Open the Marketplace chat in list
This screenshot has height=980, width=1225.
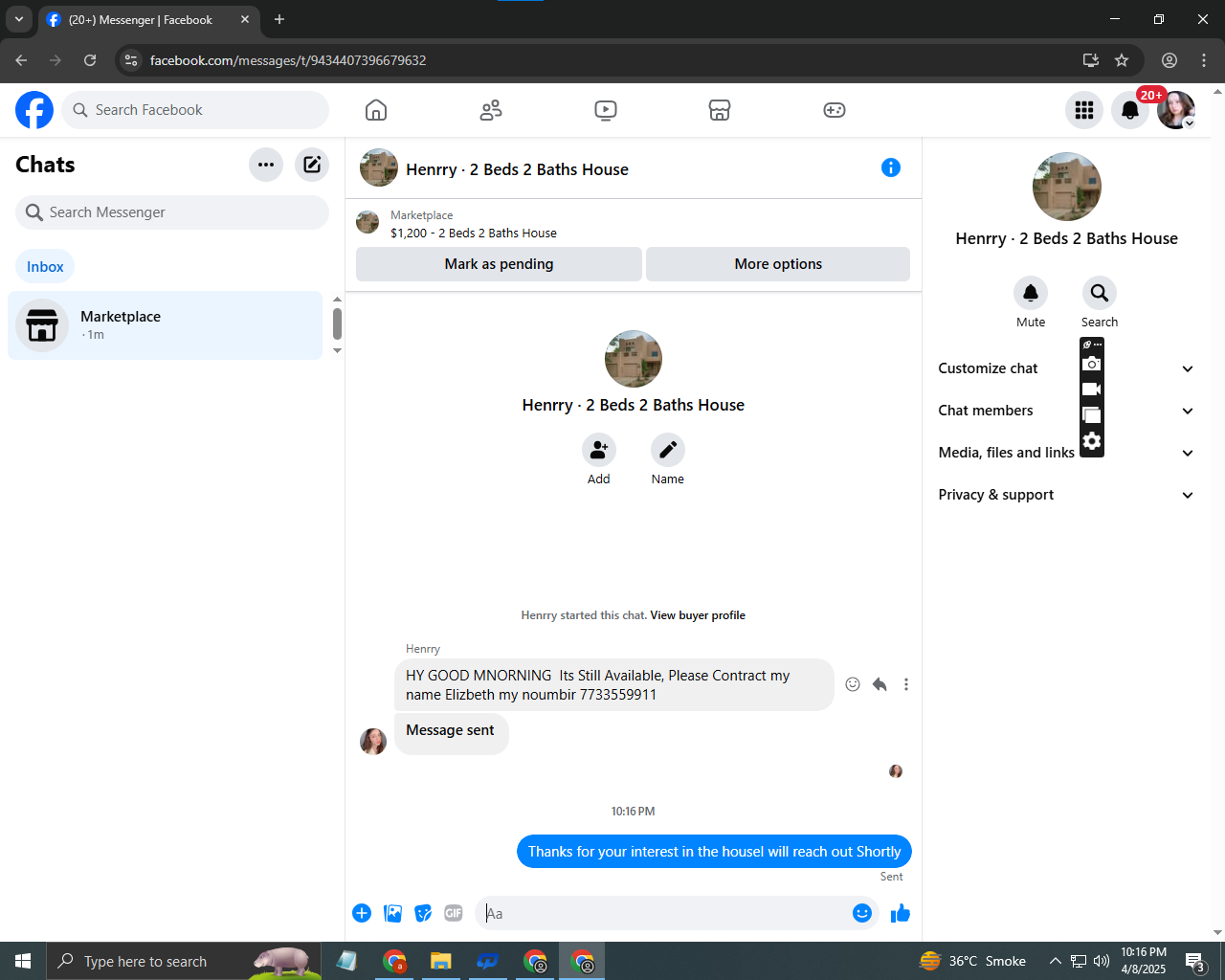(x=166, y=325)
